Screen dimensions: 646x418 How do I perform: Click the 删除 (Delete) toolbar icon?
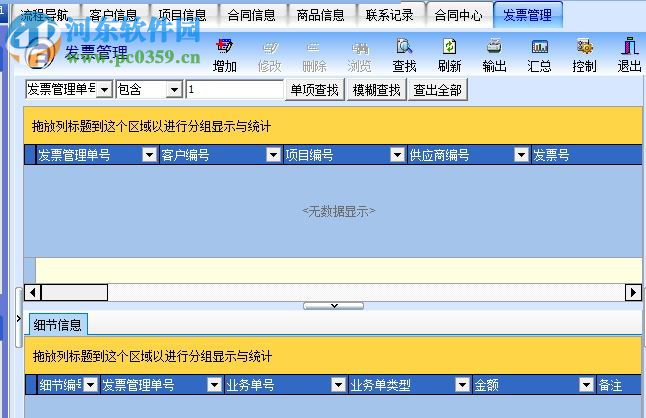pos(314,56)
